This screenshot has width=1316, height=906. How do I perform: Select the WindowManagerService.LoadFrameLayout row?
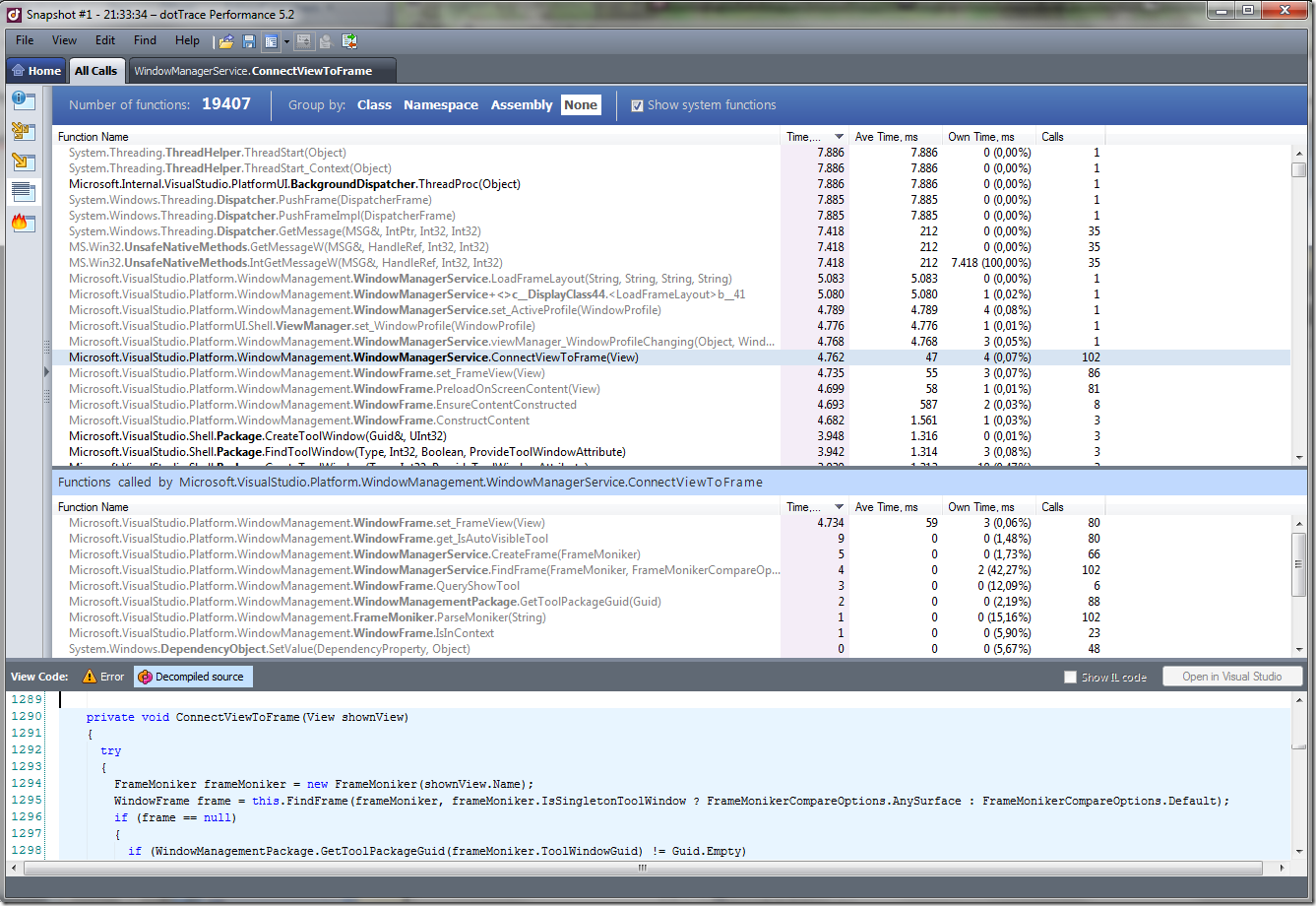(672, 279)
